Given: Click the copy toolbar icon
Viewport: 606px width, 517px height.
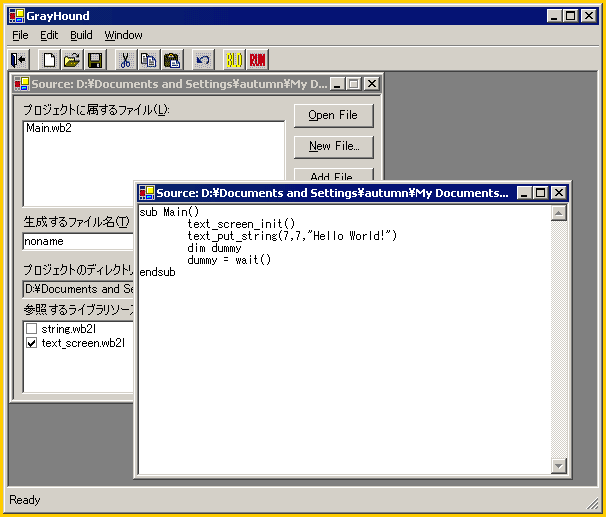Looking at the screenshot, I should click(148, 60).
